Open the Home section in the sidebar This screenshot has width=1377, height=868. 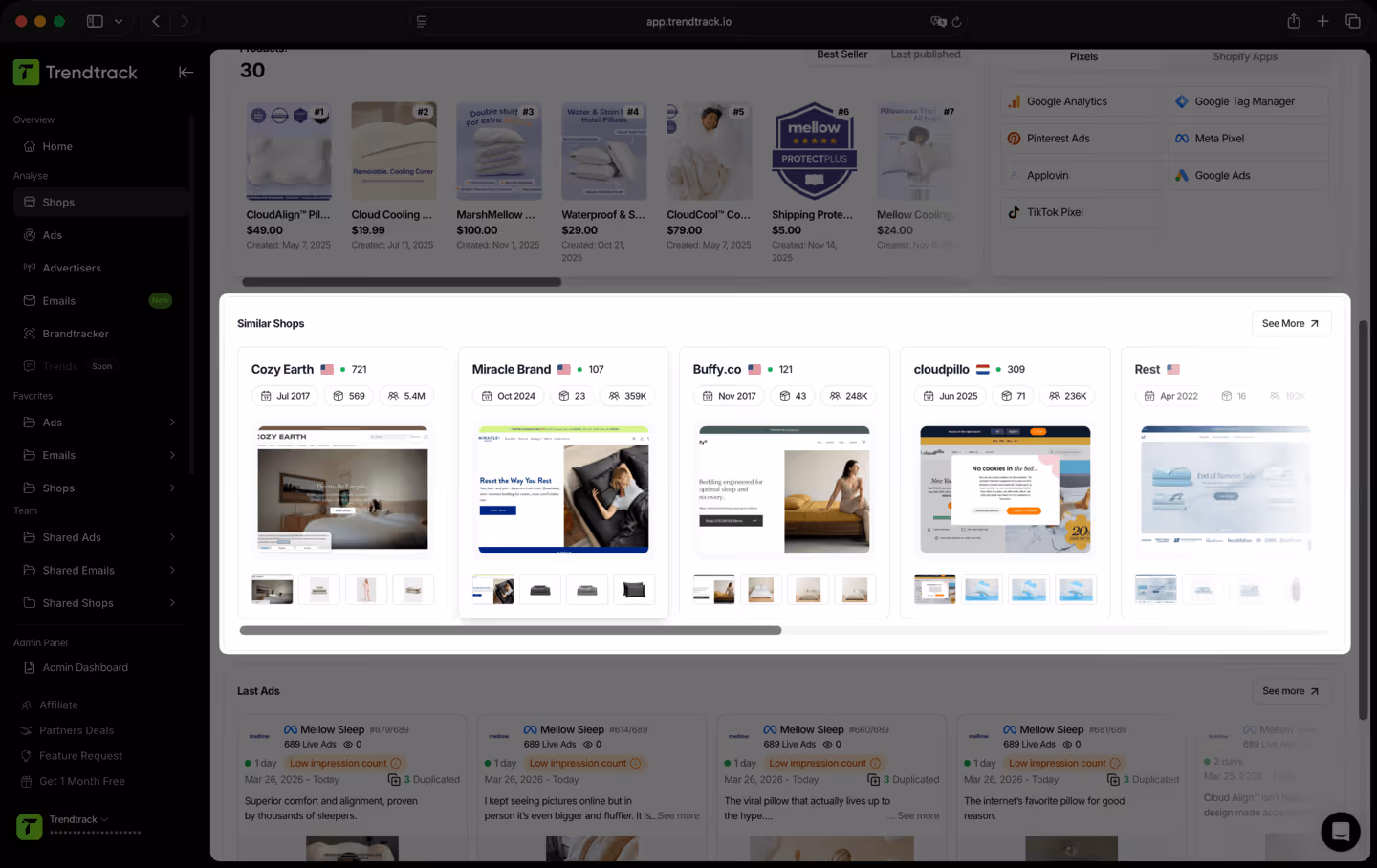pos(57,146)
